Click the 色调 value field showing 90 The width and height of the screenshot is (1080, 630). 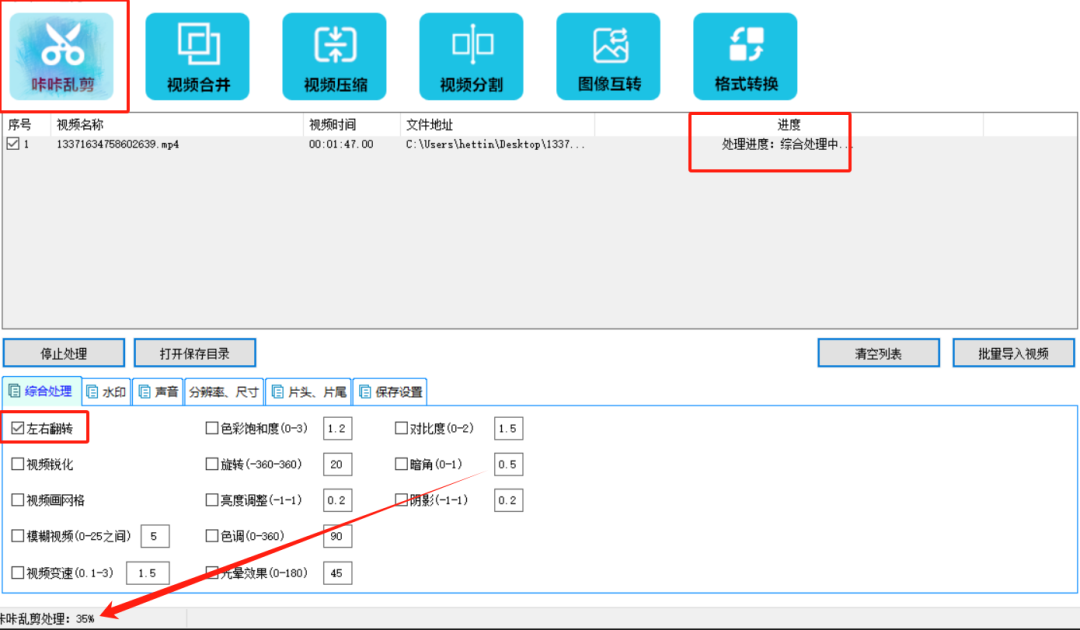337,535
